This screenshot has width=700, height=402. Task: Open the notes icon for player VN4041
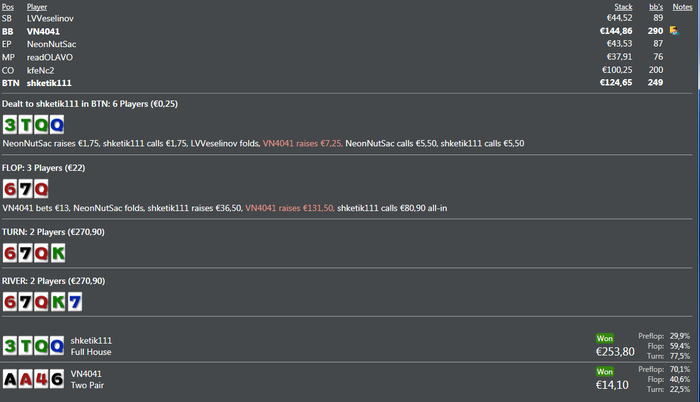click(673, 31)
